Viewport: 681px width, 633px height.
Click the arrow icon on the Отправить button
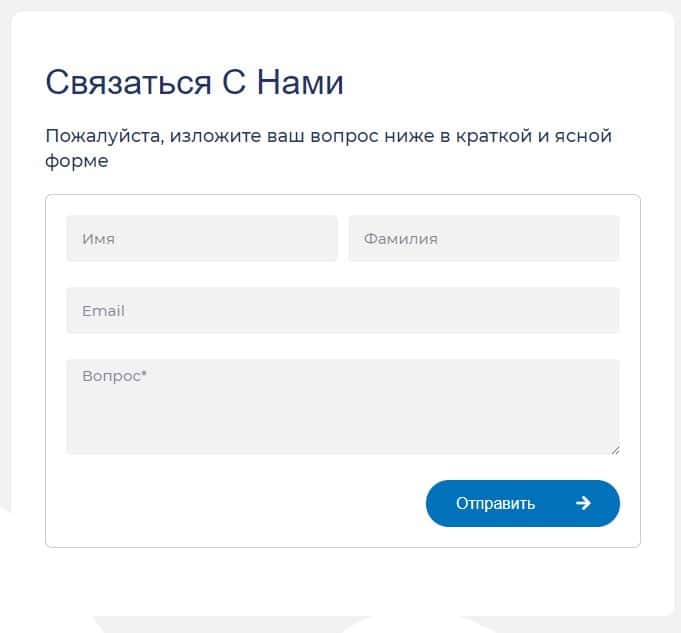[x=583, y=504]
